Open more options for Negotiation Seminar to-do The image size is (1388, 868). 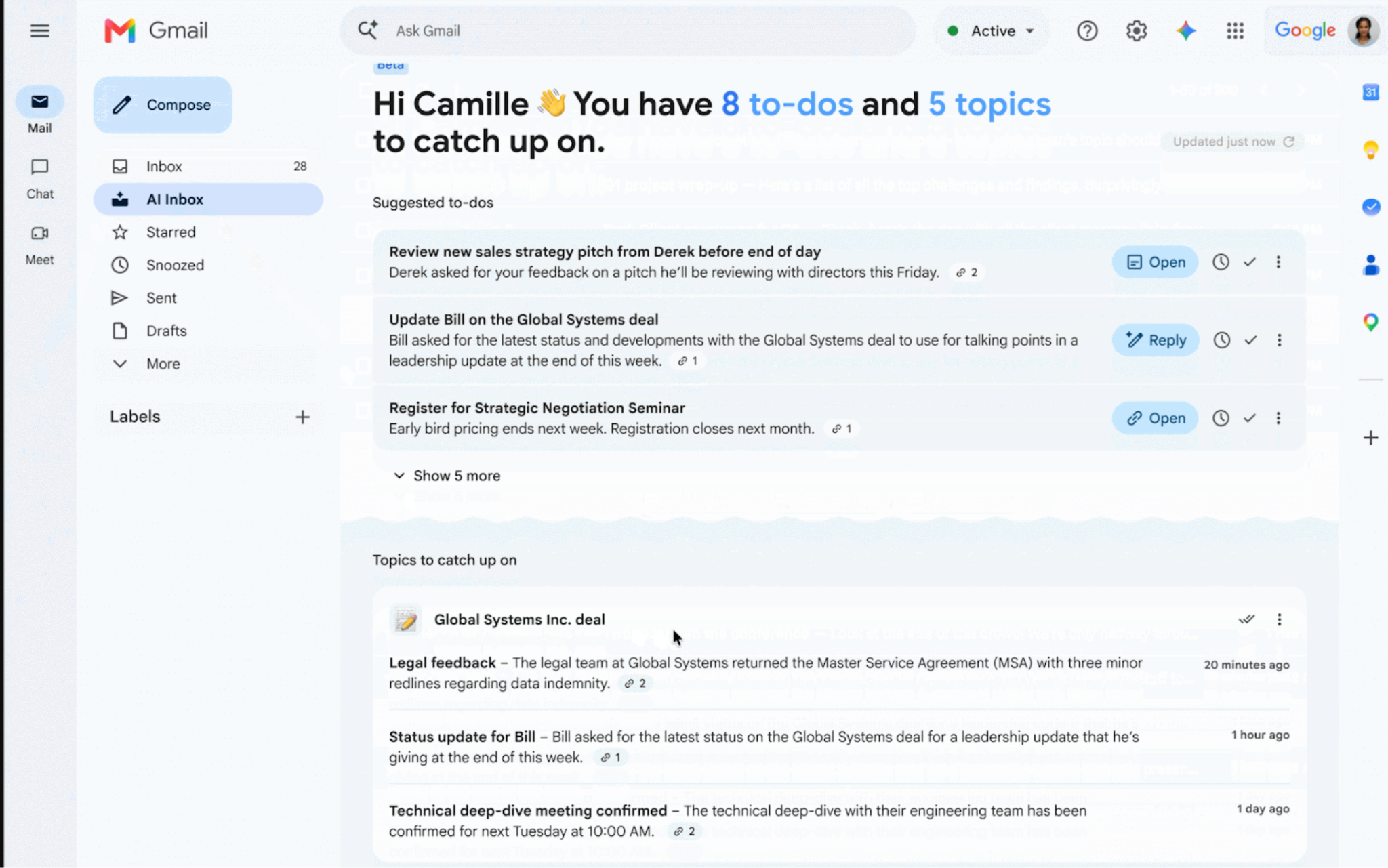click(x=1278, y=418)
